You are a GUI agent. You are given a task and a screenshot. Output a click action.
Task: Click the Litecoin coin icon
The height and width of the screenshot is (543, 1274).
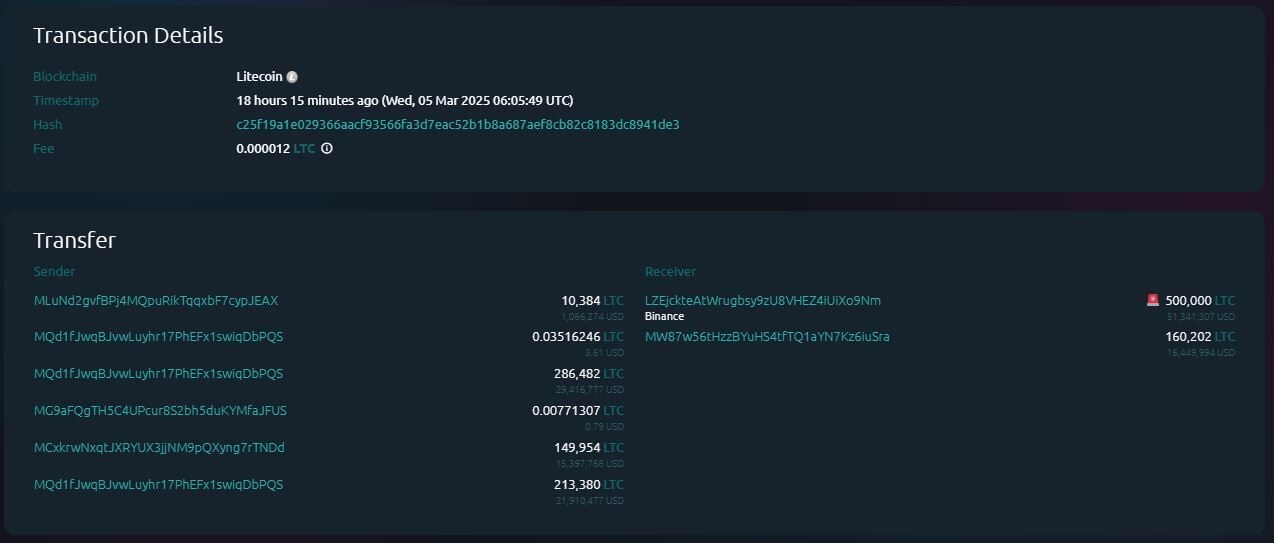tap(292, 77)
